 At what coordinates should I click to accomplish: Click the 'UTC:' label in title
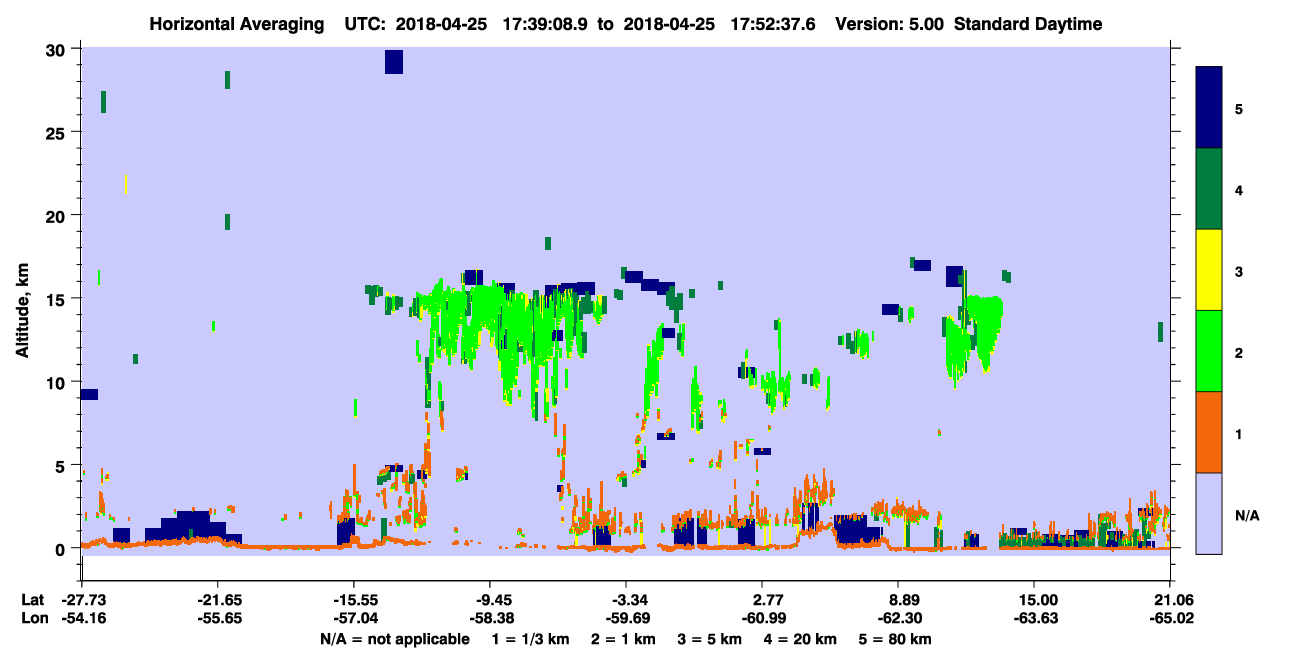coord(366,24)
